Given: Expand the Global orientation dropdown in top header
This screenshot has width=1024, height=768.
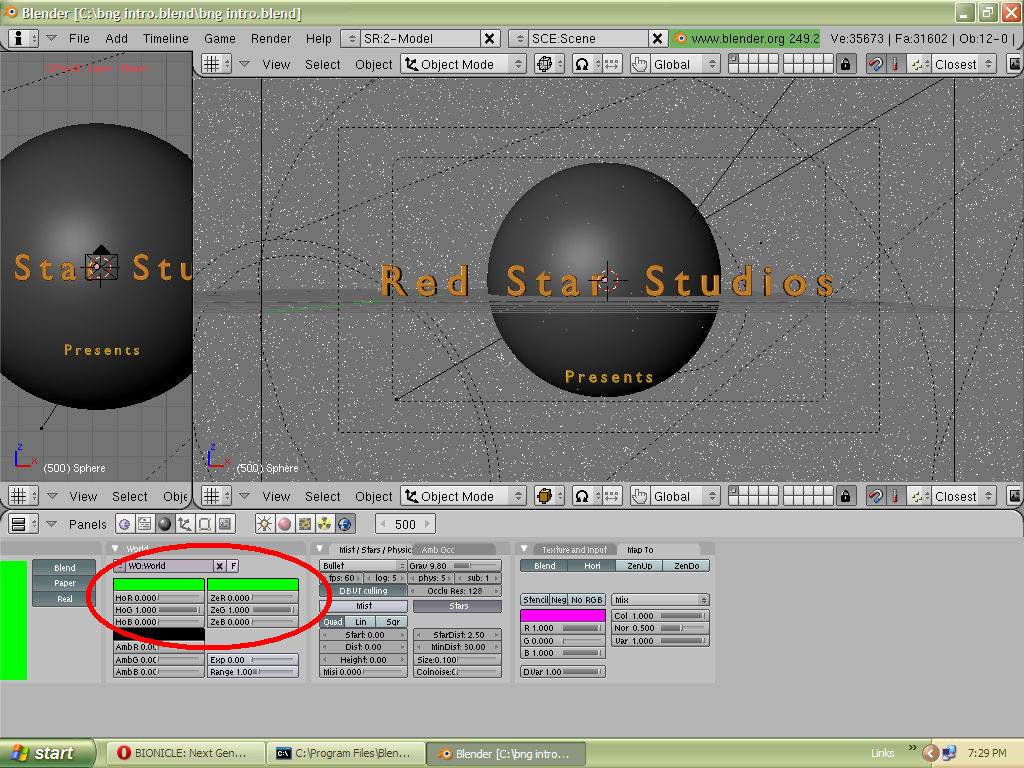Looking at the screenshot, I should pyautogui.click(x=675, y=64).
